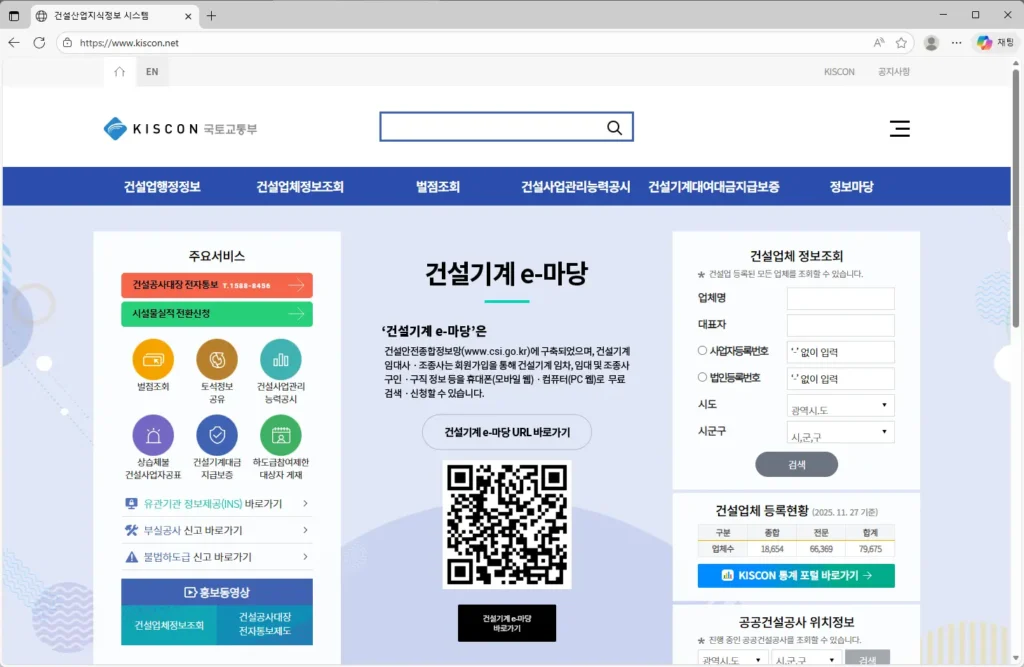Screen dimensions: 1024x667
Task: Select the 벌점조회 penalty lookup icon
Action: pyautogui.click(x=153, y=358)
